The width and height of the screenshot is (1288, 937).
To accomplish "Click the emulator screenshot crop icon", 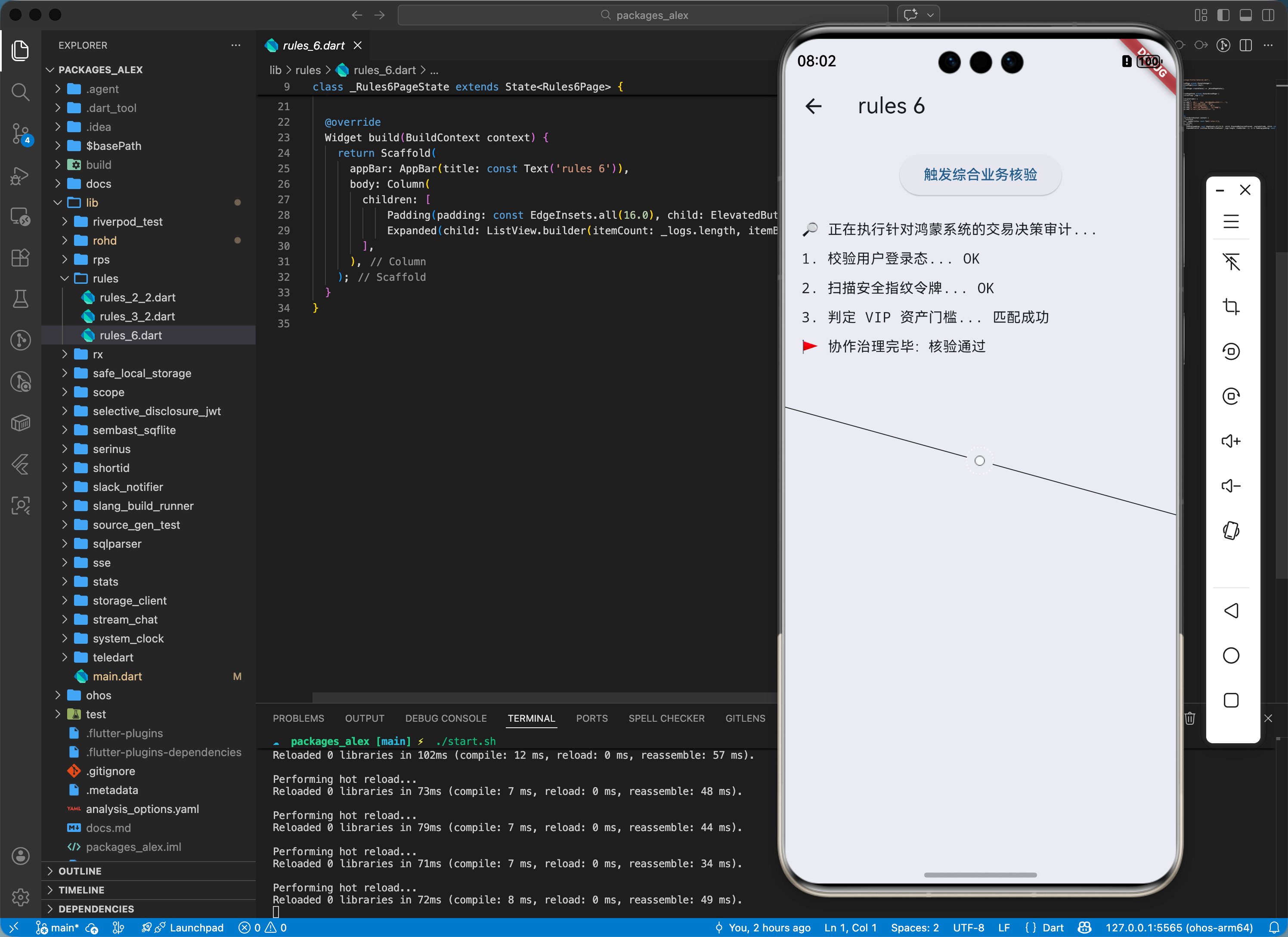I will pos(1230,306).
